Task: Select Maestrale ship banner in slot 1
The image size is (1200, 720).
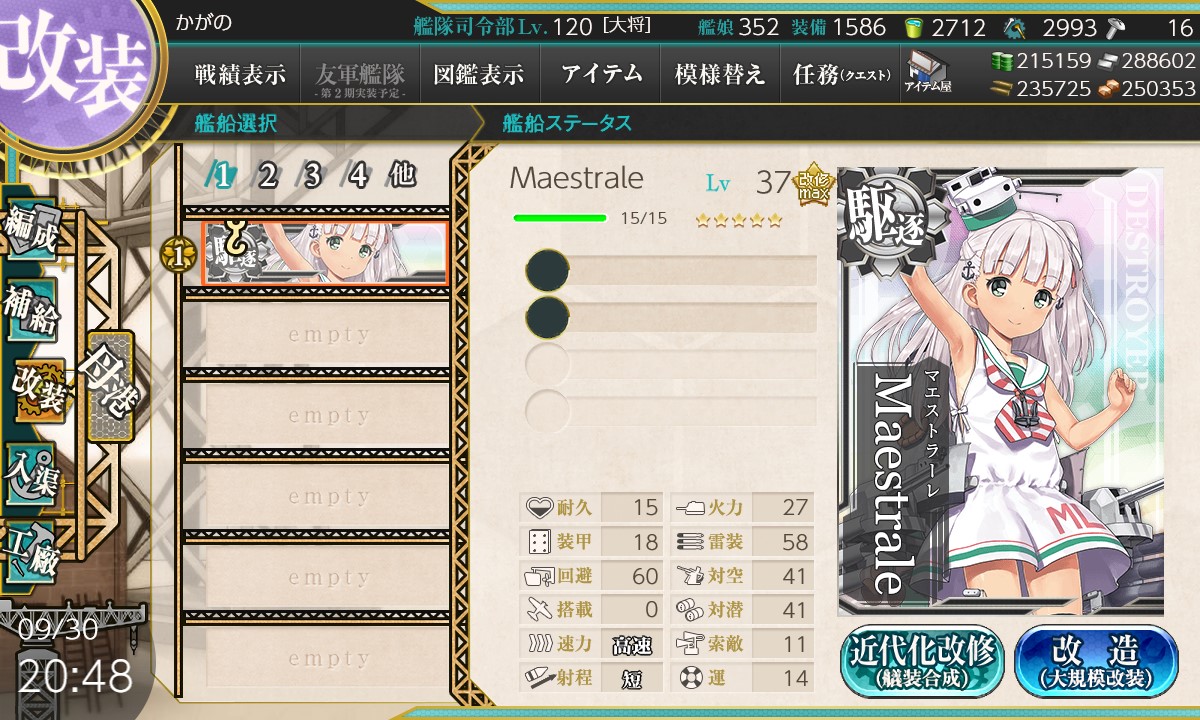Action: (x=324, y=253)
